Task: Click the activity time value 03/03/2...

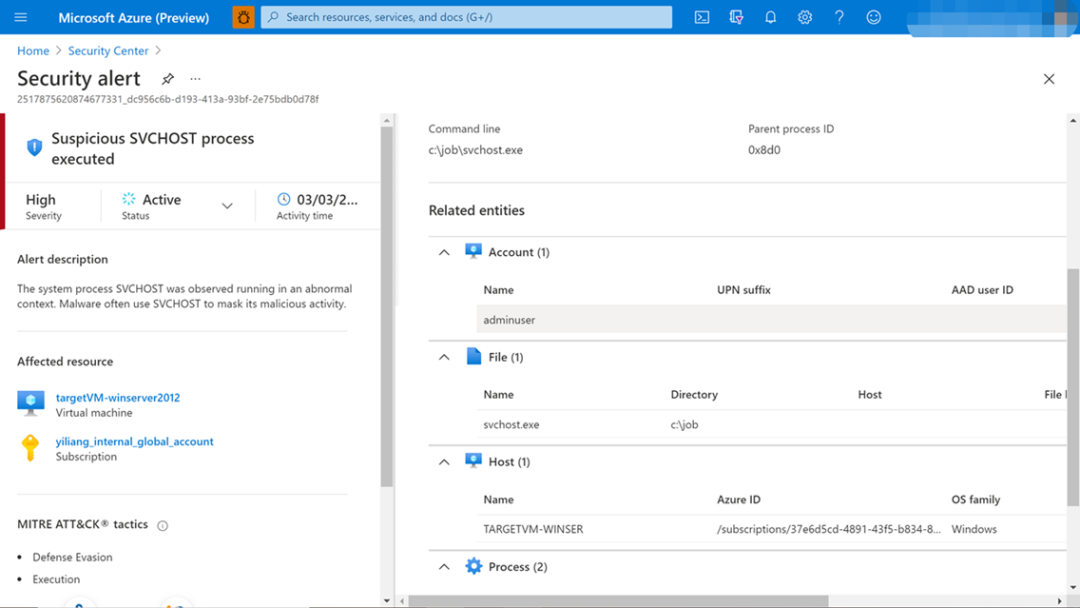Action: click(327, 200)
